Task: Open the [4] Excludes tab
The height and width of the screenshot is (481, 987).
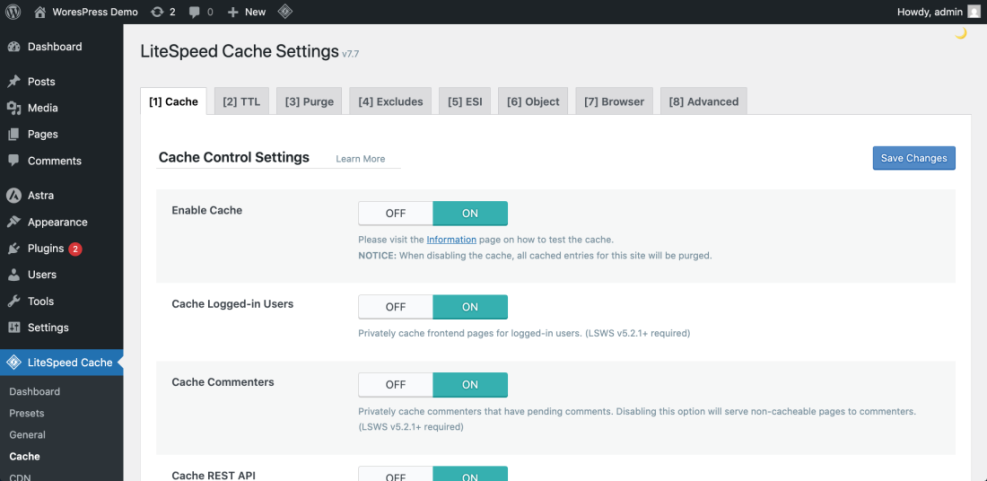Action: tap(390, 101)
